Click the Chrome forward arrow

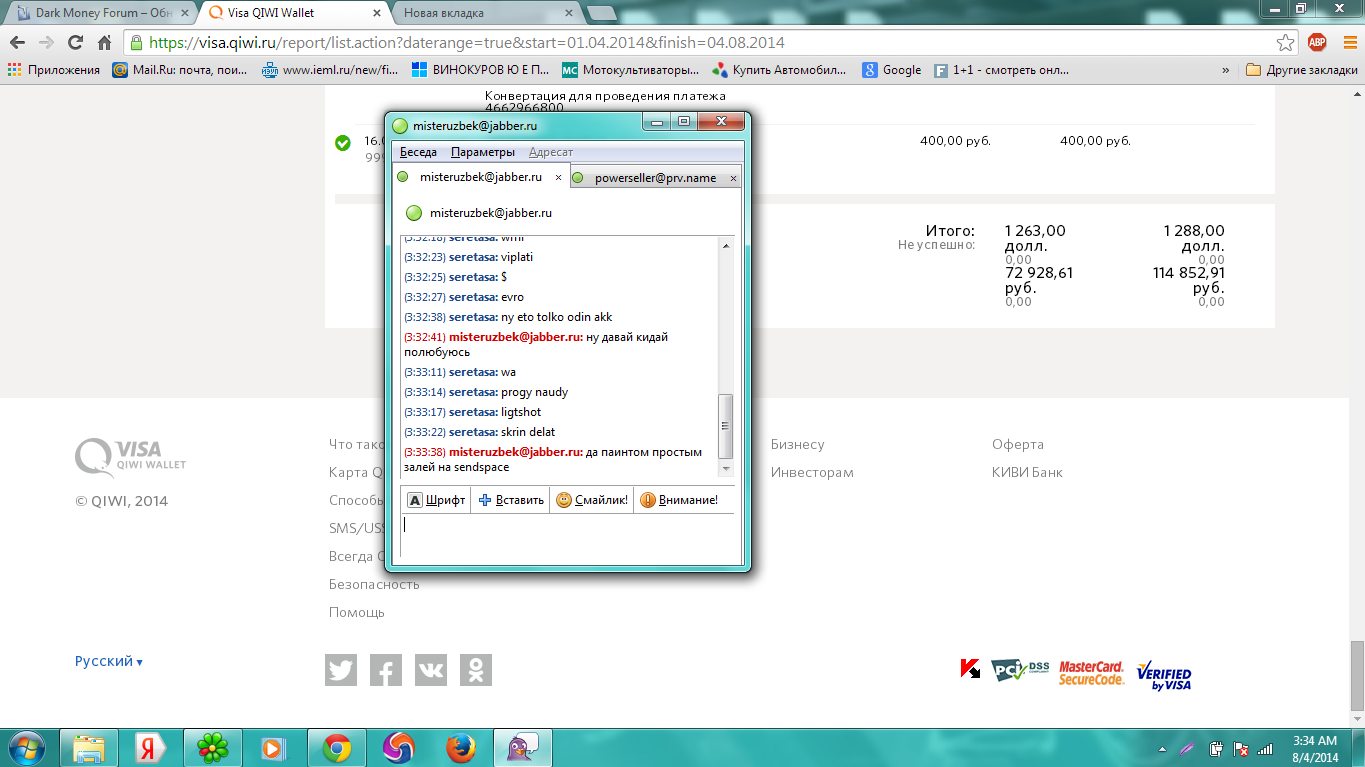coord(46,43)
